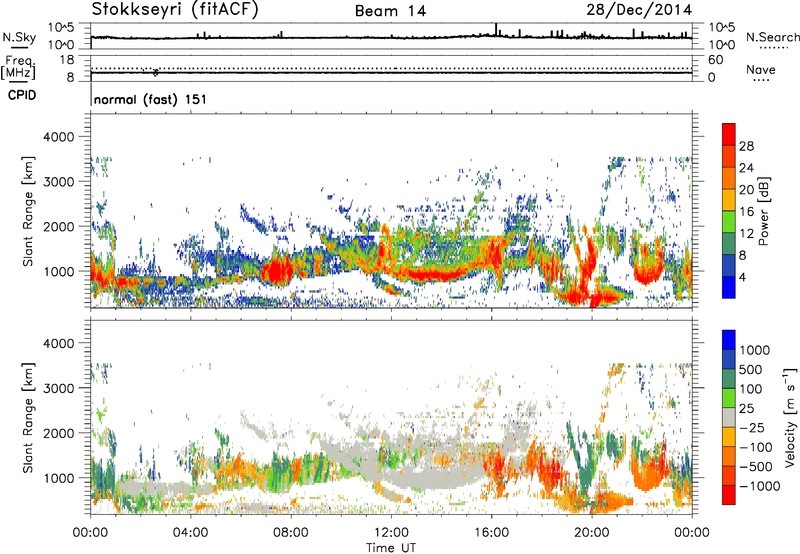Viewport: 800px width, 554px height.
Task: Click the 'Stokkseyri (fitACF)' title text
Action: tap(175, 10)
